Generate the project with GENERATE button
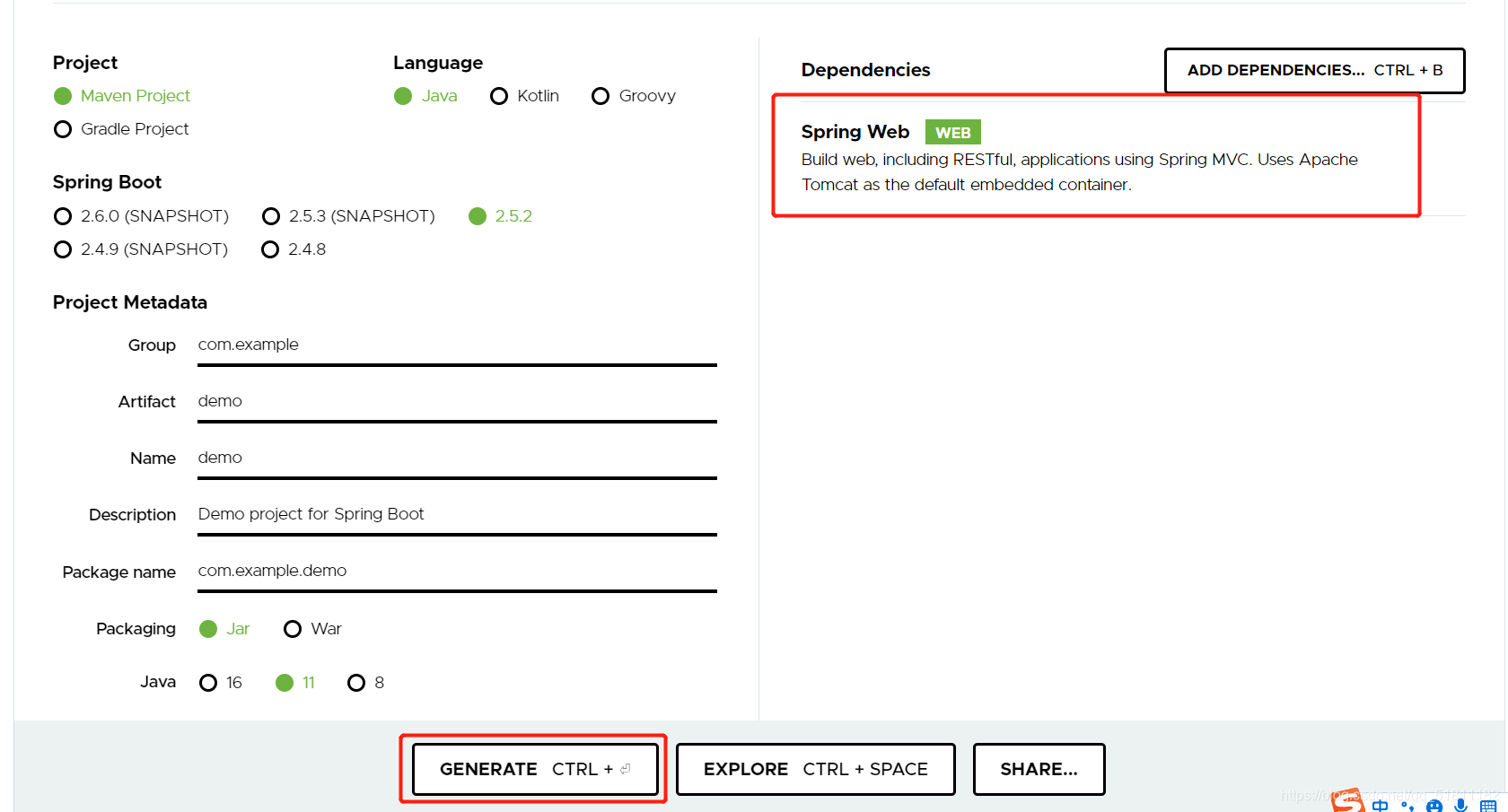Image resolution: width=1508 pixels, height=812 pixels. point(535,769)
